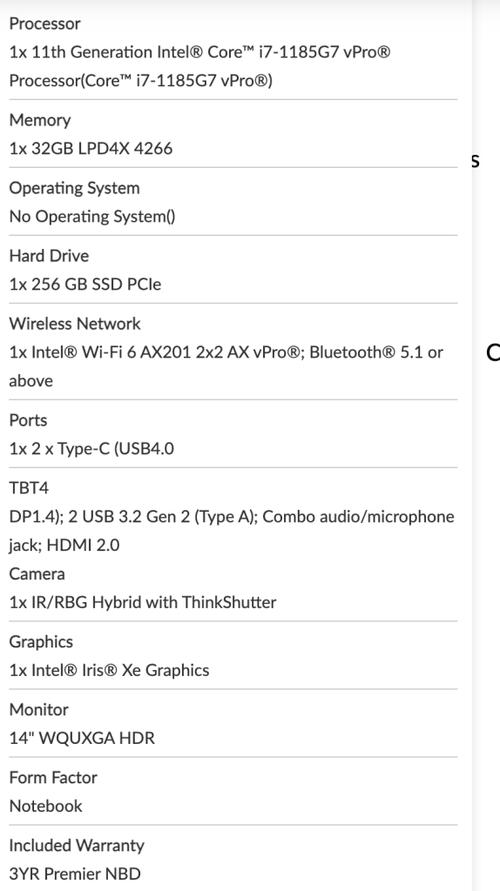This screenshot has height=891, width=500.
Task: Click the Processor spec heading
Action: pos(45,24)
